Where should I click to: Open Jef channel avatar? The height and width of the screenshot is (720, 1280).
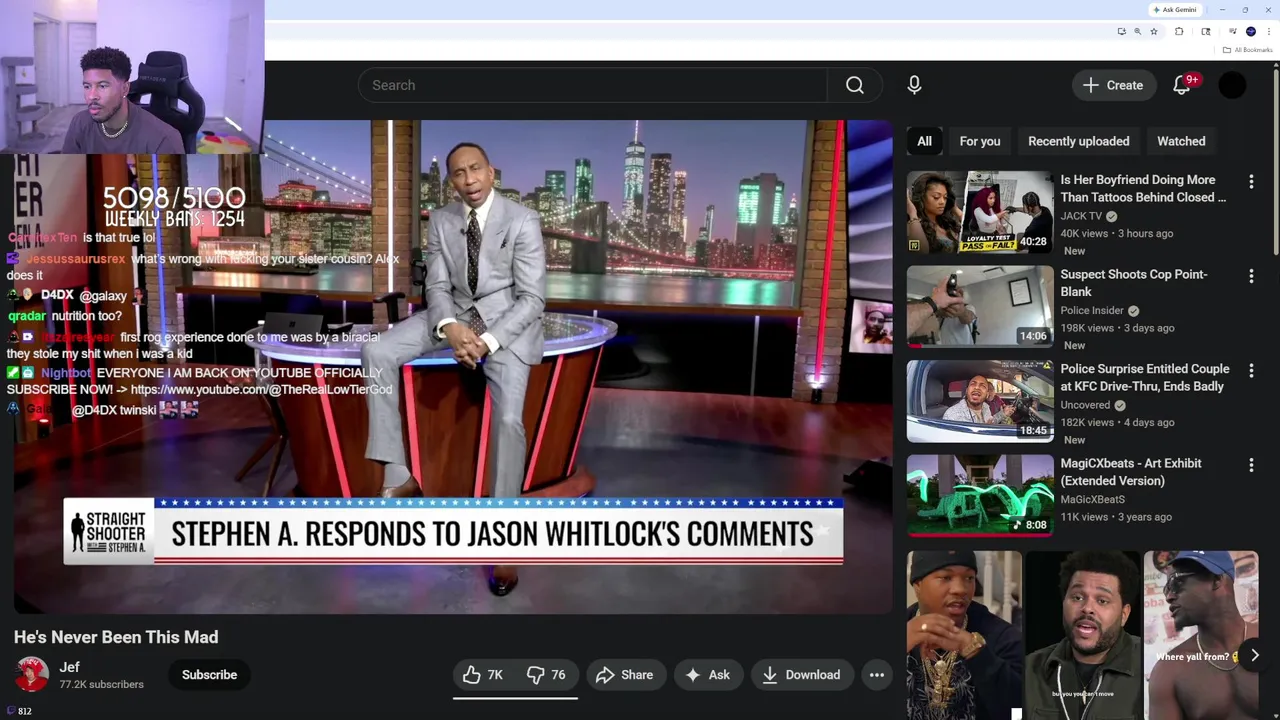click(x=32, y=674)
